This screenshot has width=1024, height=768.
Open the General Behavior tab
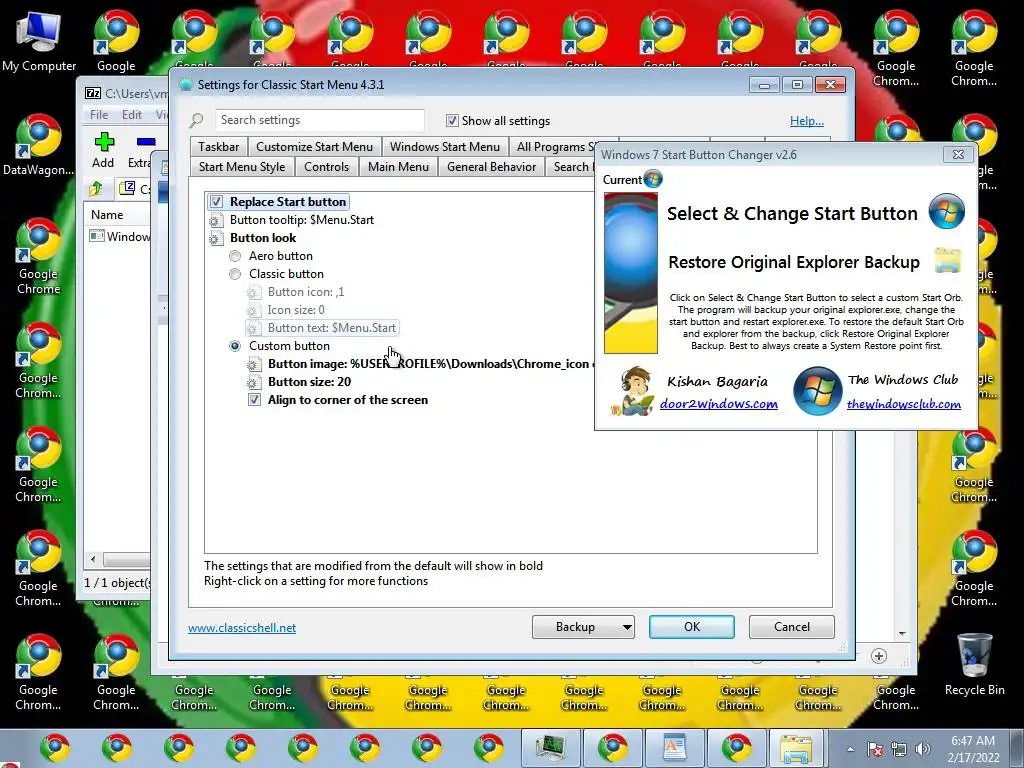click(492, 167)
